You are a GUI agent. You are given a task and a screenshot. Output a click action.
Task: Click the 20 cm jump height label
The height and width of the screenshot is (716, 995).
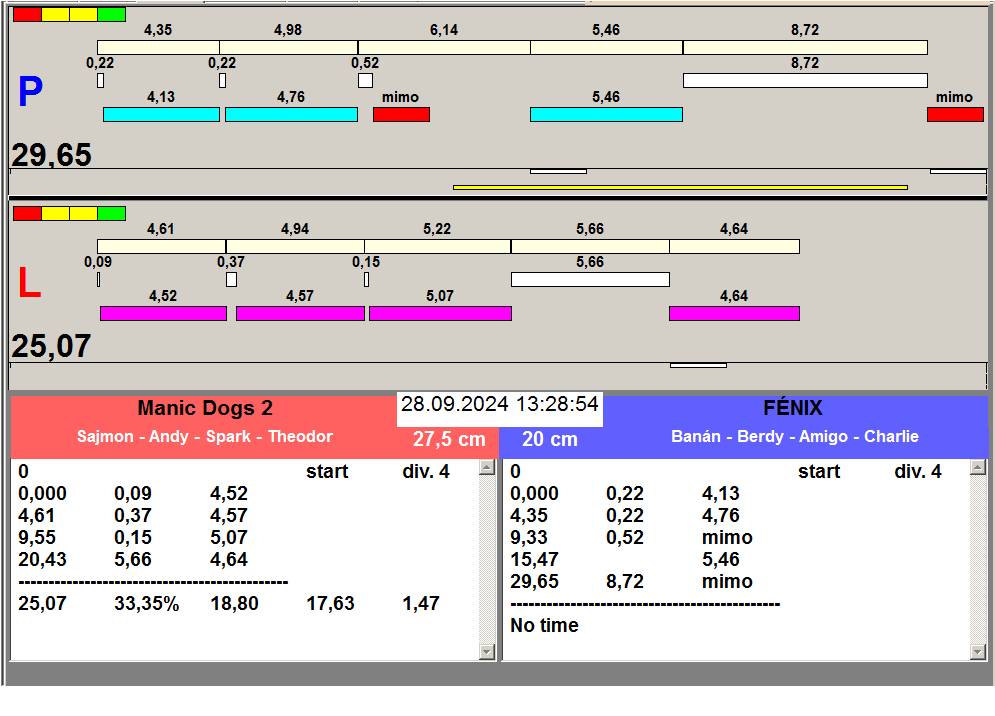[549, 439]
